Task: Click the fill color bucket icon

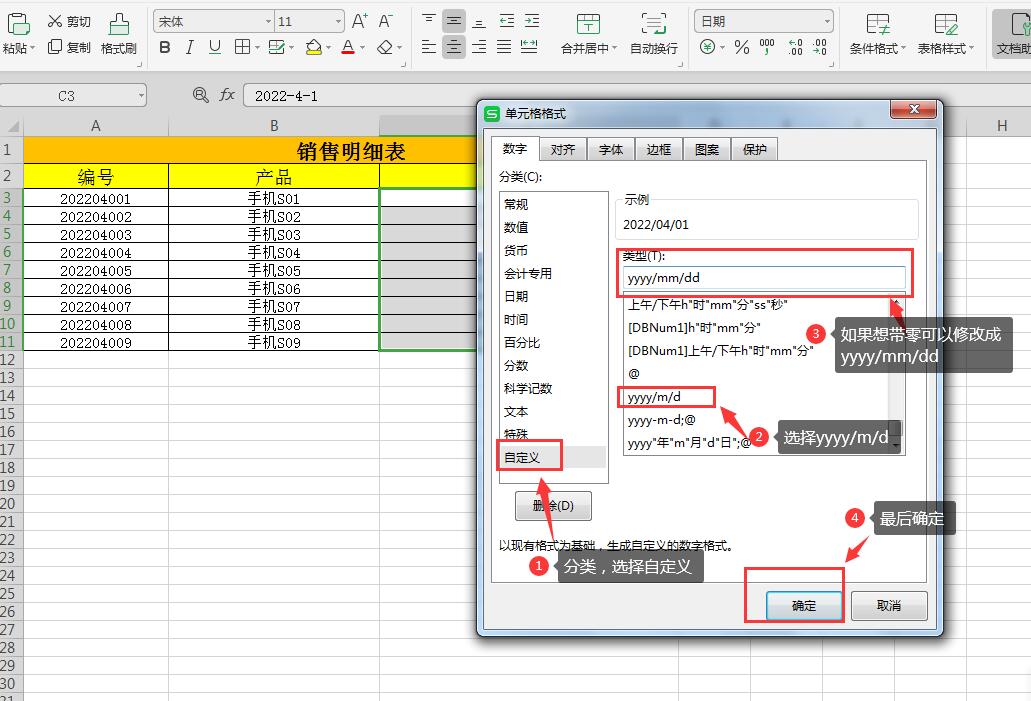Action: click(x=314, y=47)
